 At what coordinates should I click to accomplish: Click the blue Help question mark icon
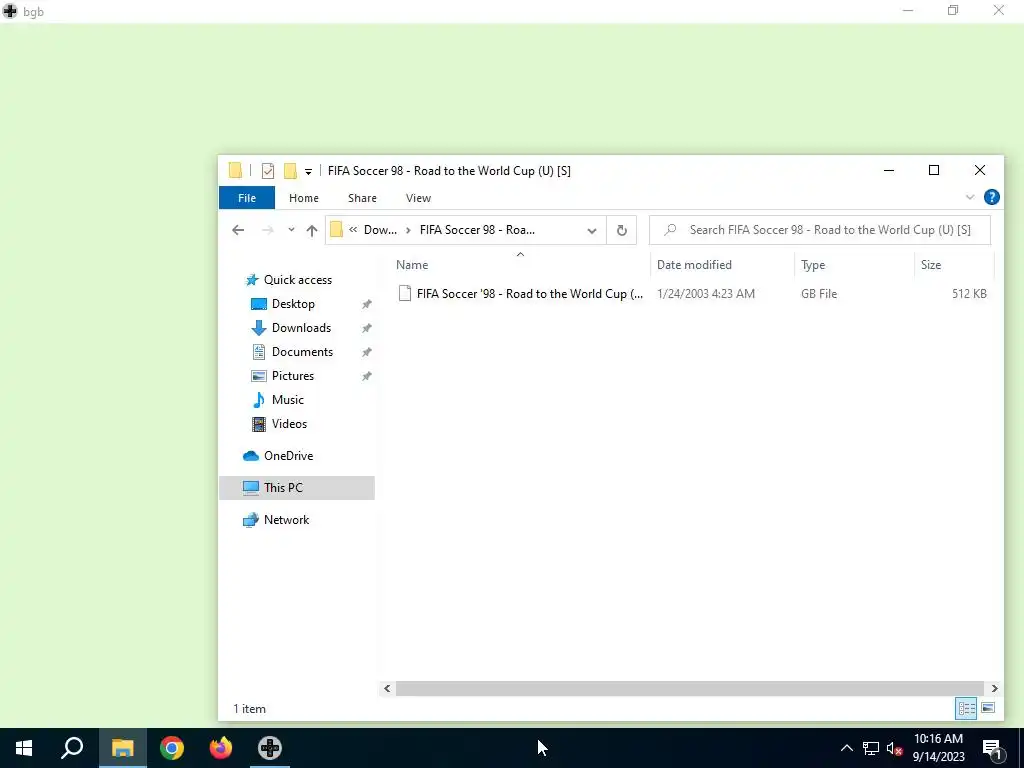(991, 197)
